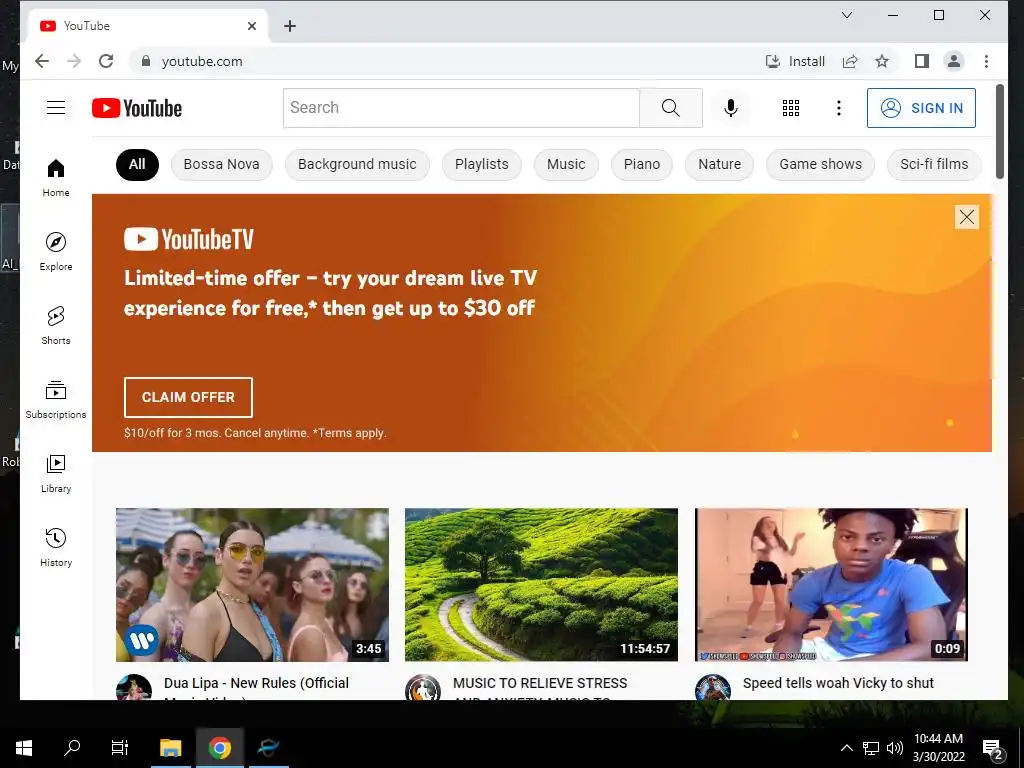Select the Bossa Nova chip
Viewport: 1024px width, 768px height.
(221, 165)
